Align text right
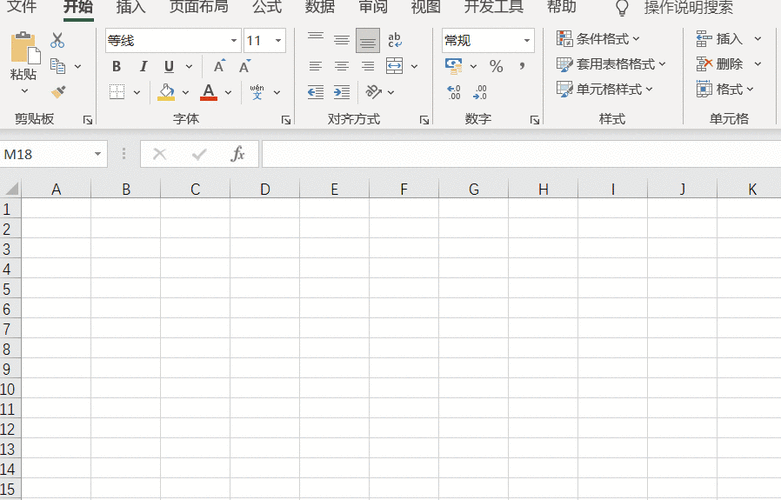The height and width of the screenshot is (500, 781). pyautogui.click(x=368, y=66)
